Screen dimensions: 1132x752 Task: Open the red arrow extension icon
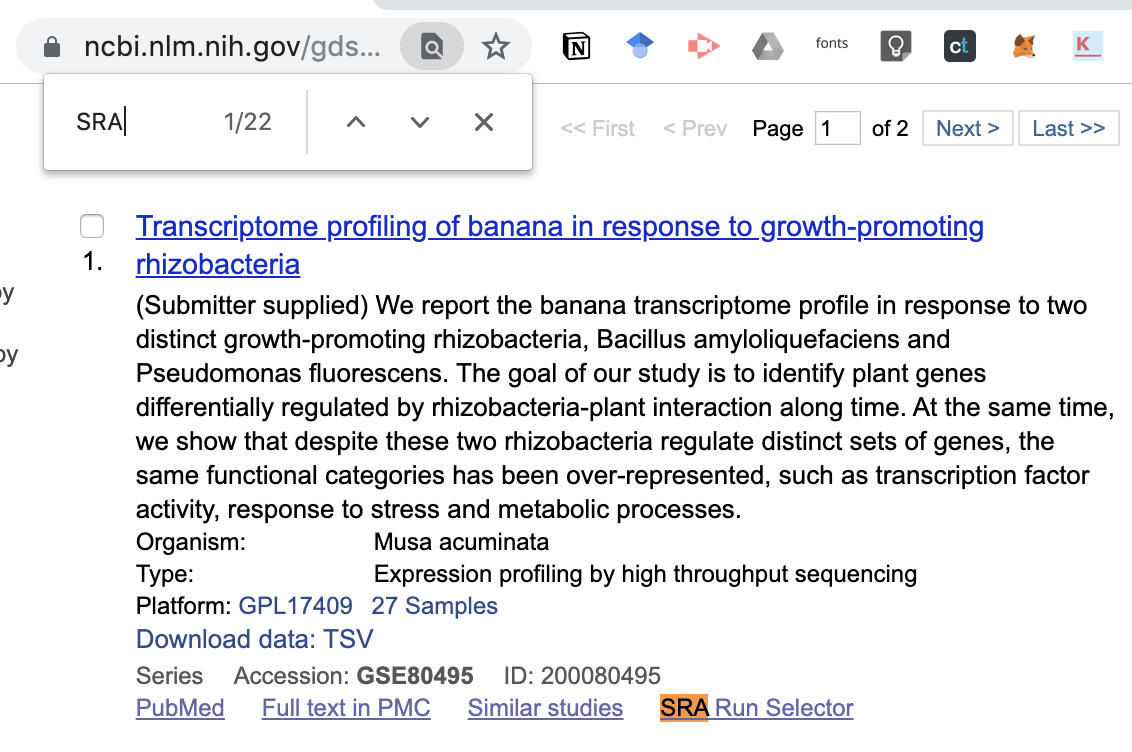click(703, 46)
